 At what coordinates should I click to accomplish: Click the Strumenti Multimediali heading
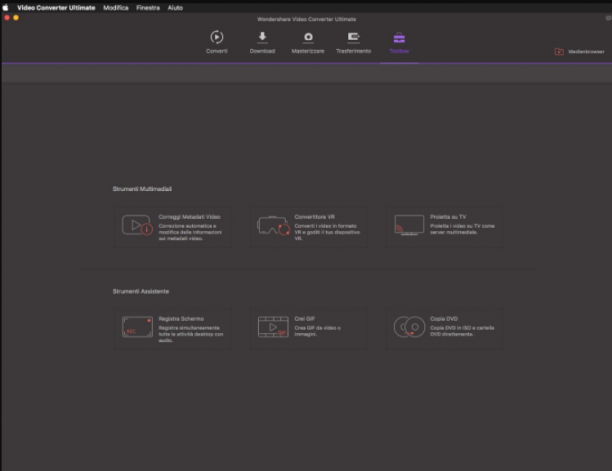click(142, 189)
